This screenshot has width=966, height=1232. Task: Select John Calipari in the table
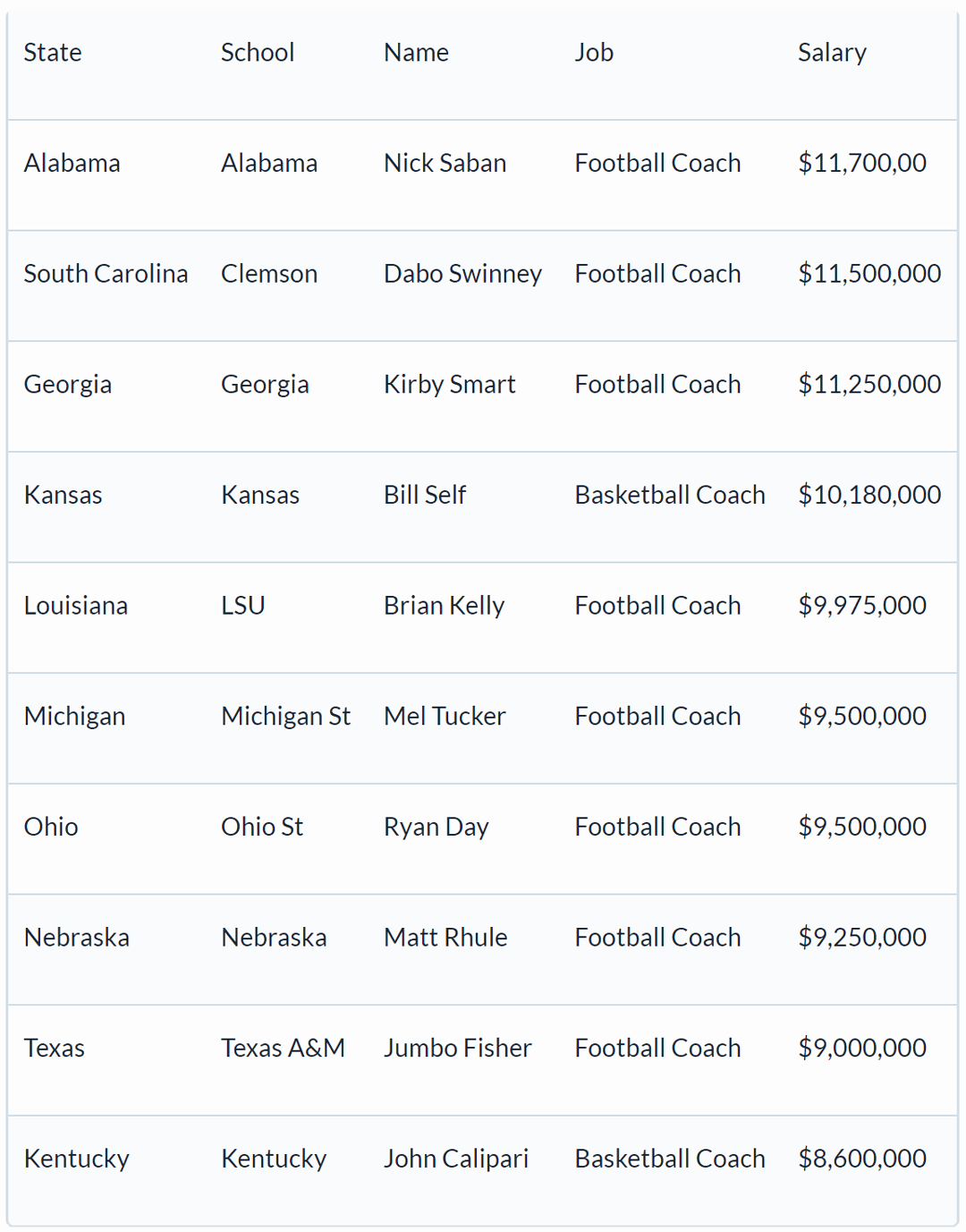pos(455,1159)
